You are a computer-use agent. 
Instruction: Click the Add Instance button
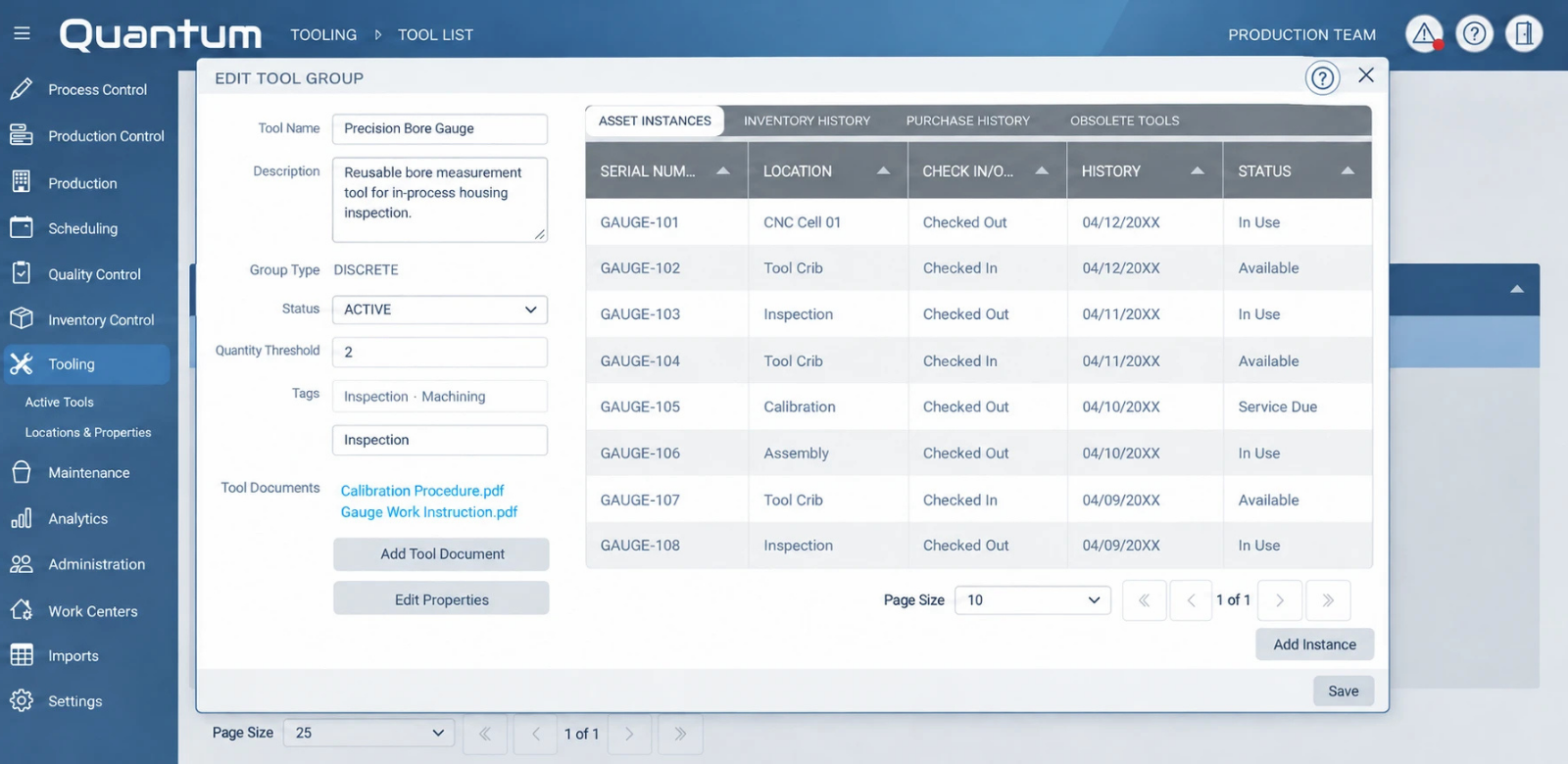[1315, 645]
